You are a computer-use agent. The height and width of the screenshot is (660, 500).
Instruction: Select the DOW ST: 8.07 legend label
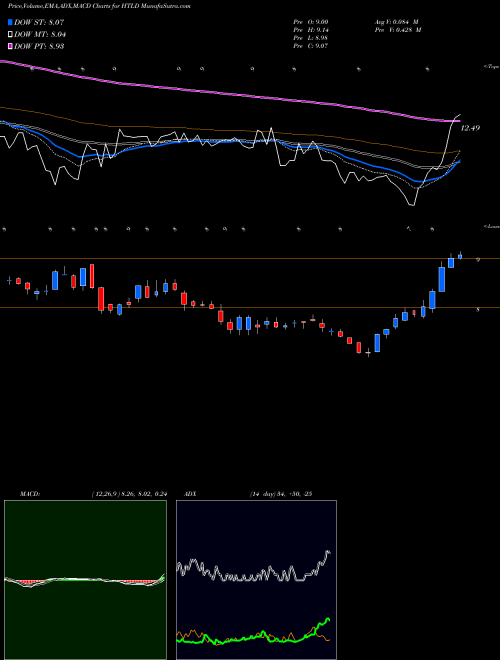point(39,22)
